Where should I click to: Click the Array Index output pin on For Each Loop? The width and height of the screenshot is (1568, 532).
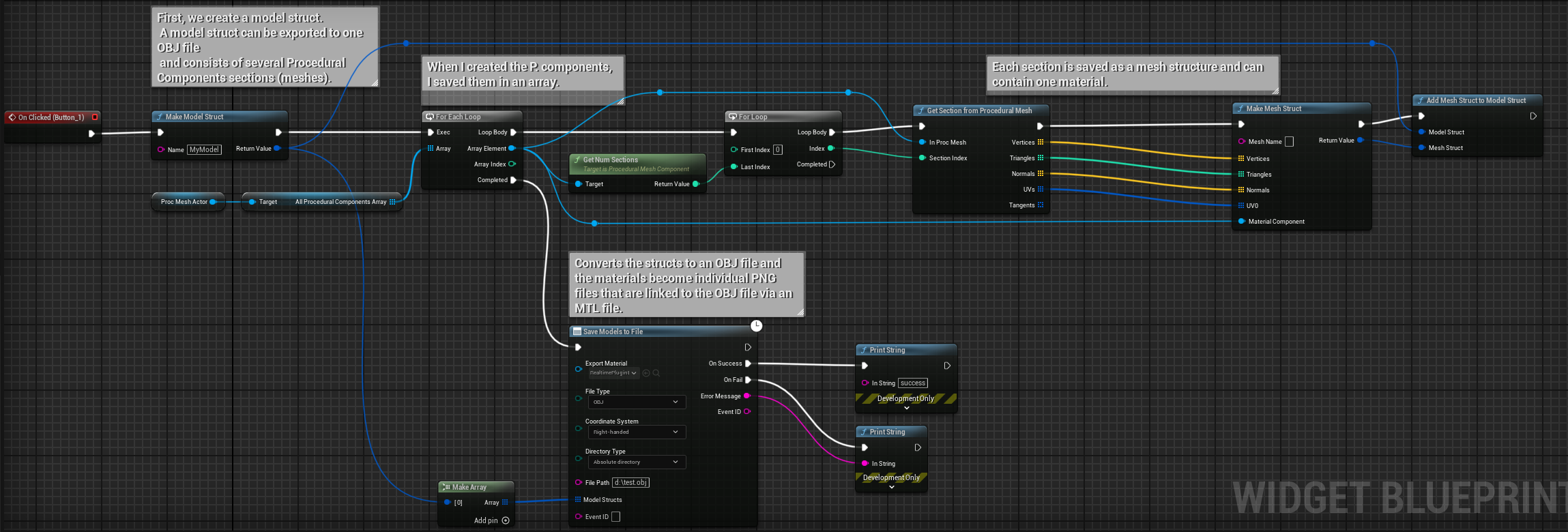512,164
